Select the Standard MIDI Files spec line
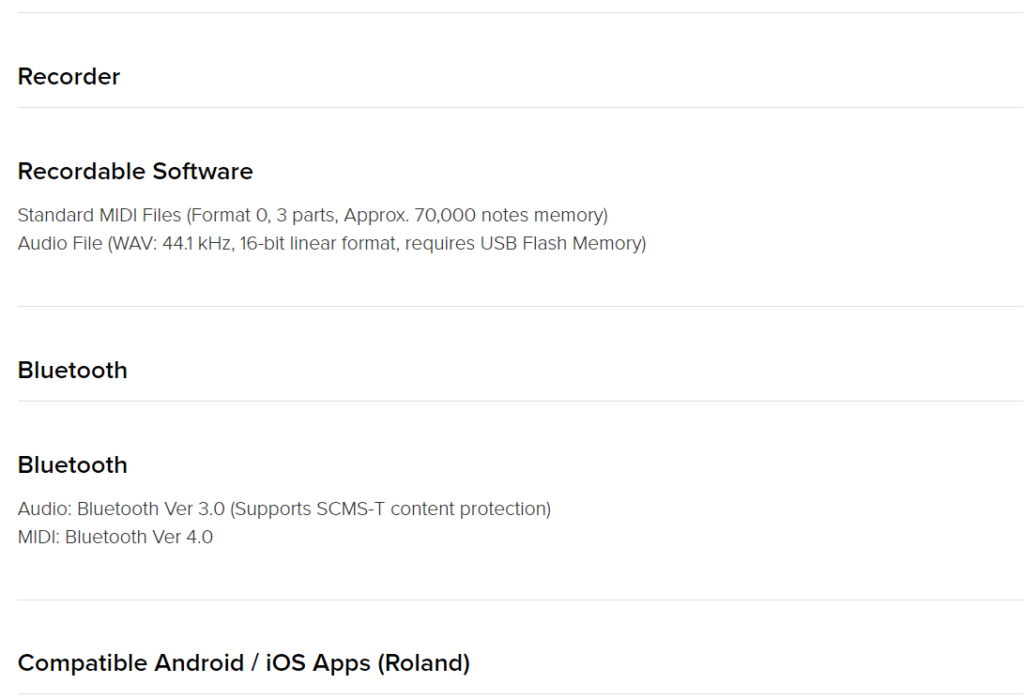The height and width of the screenshot is (699, 1024). coord(313,215)
